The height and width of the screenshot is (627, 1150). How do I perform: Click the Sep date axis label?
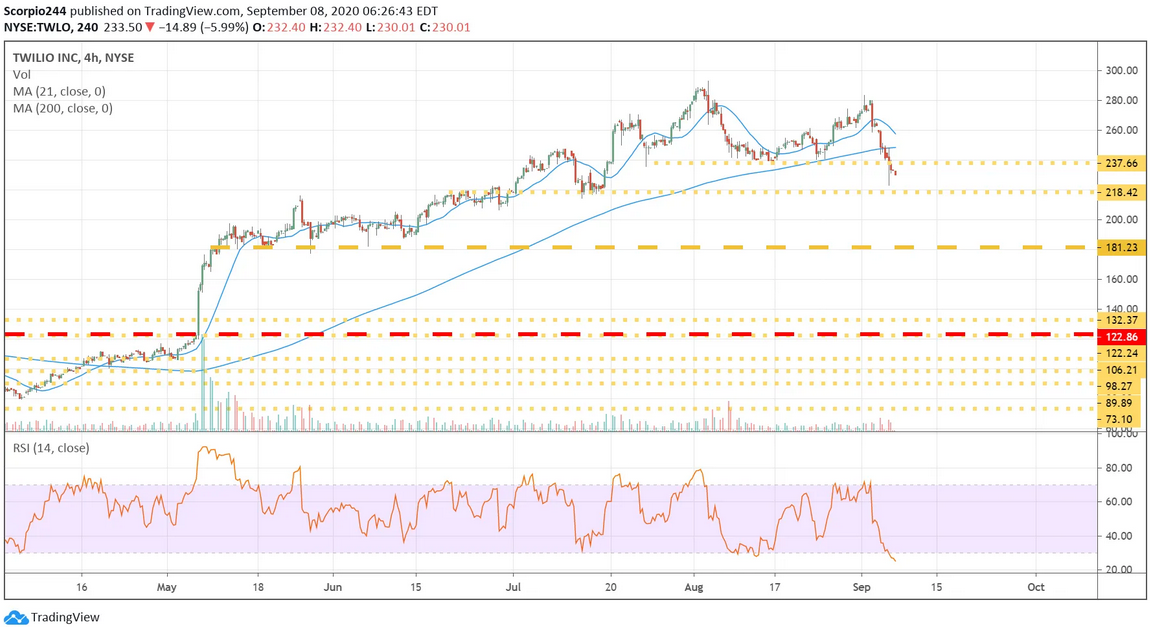pyautogui.click(x=862, y=587)
